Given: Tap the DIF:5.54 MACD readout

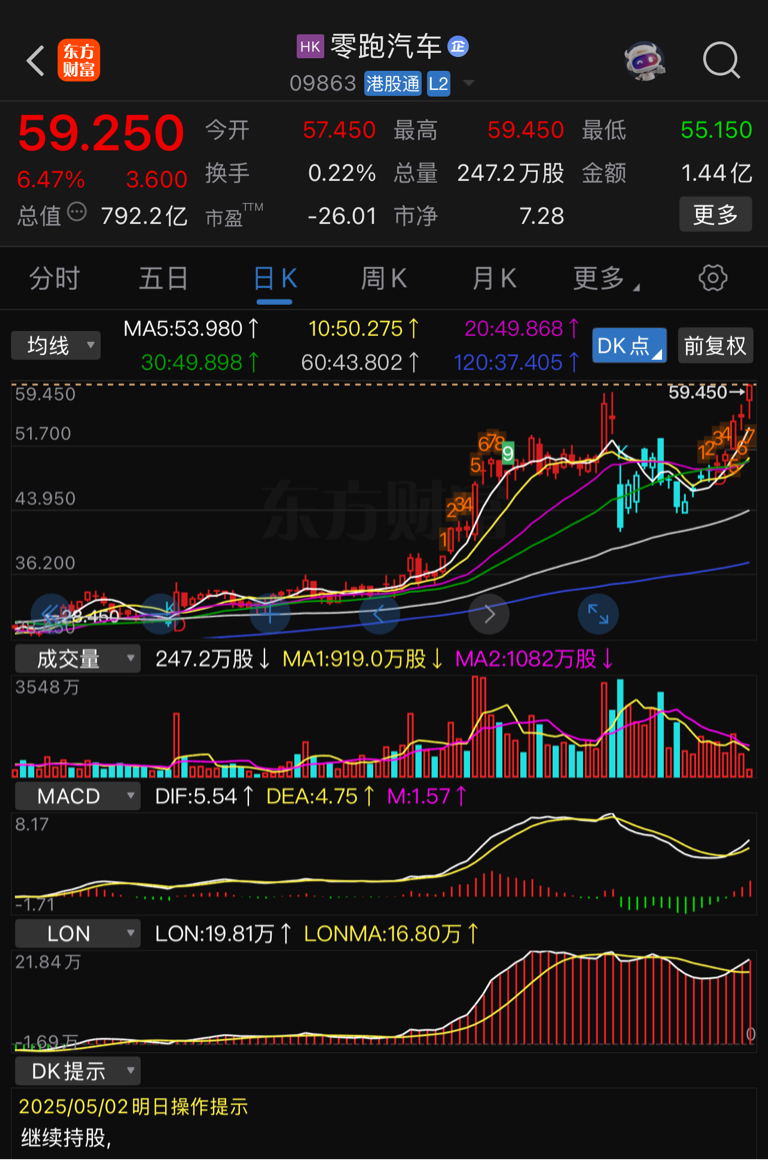Looking at the screenshot, I should coord(204,796).
